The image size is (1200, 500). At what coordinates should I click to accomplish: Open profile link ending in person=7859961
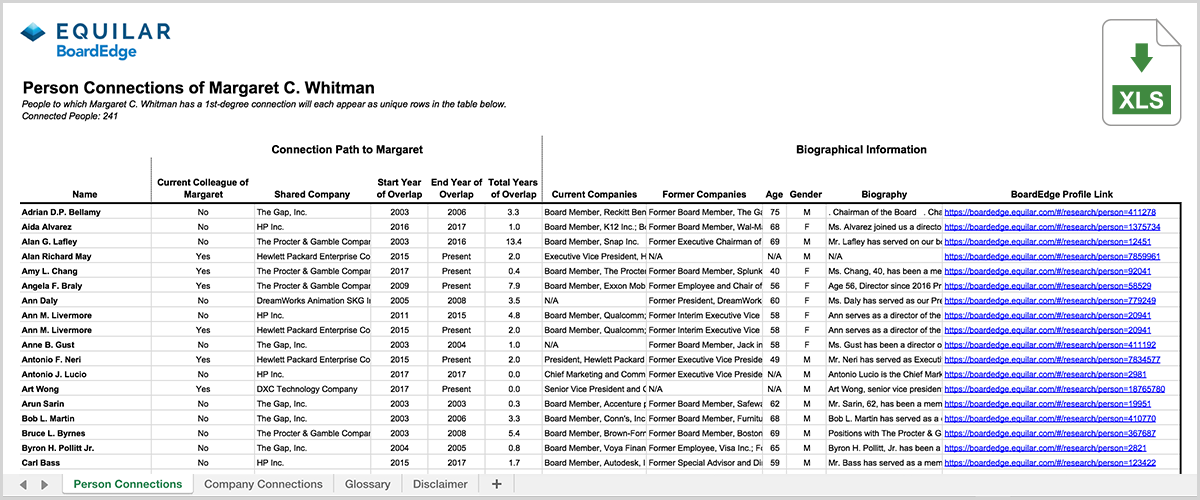[x=1052, y=256]
